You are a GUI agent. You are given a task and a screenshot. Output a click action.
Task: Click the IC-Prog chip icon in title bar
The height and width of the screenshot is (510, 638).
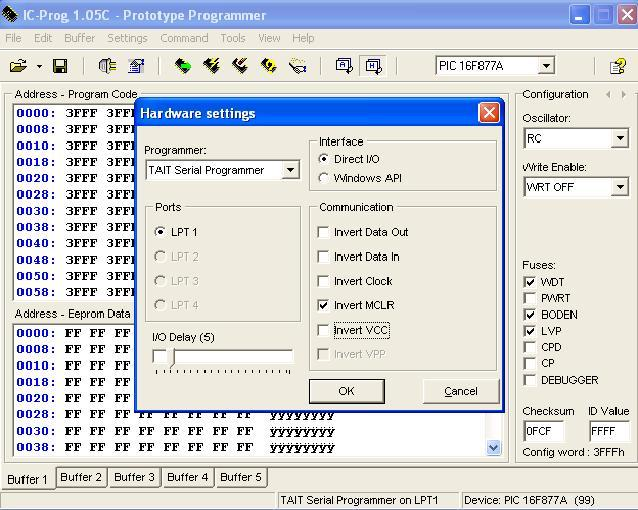(10, 15)
